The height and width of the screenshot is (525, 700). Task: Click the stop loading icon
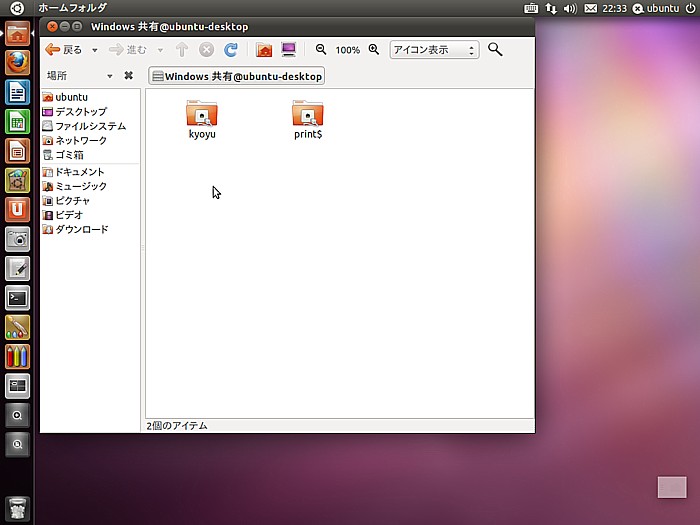[x=206, y=50]
